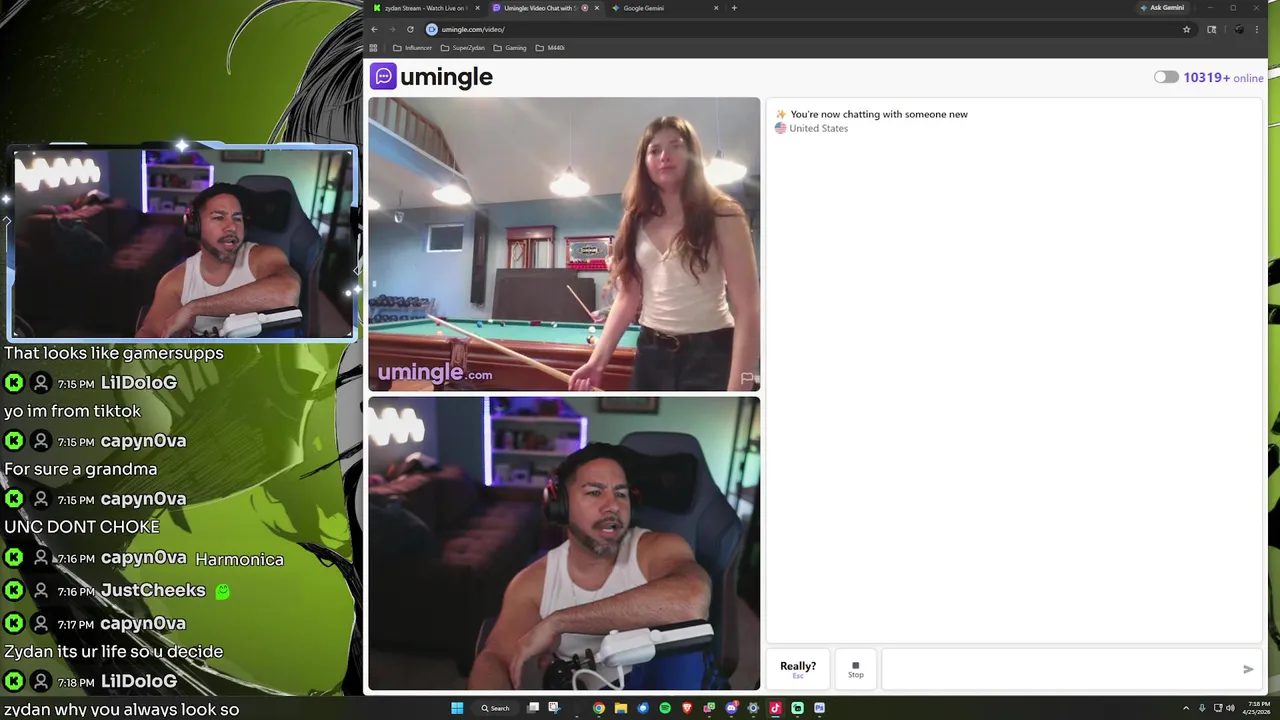Open Brave browser from taskbar
Image resolution: width=1280 pixels, height=720 pixels.
687,708
